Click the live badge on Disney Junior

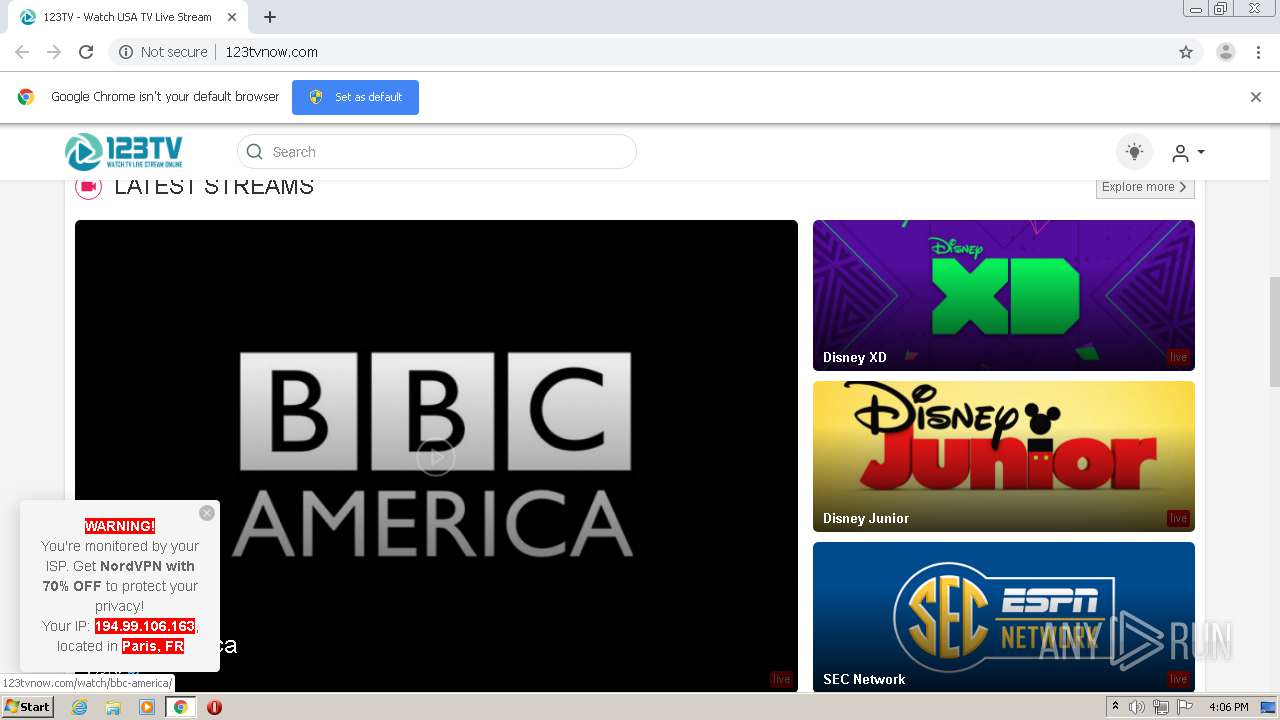[x=1178, y=518]
